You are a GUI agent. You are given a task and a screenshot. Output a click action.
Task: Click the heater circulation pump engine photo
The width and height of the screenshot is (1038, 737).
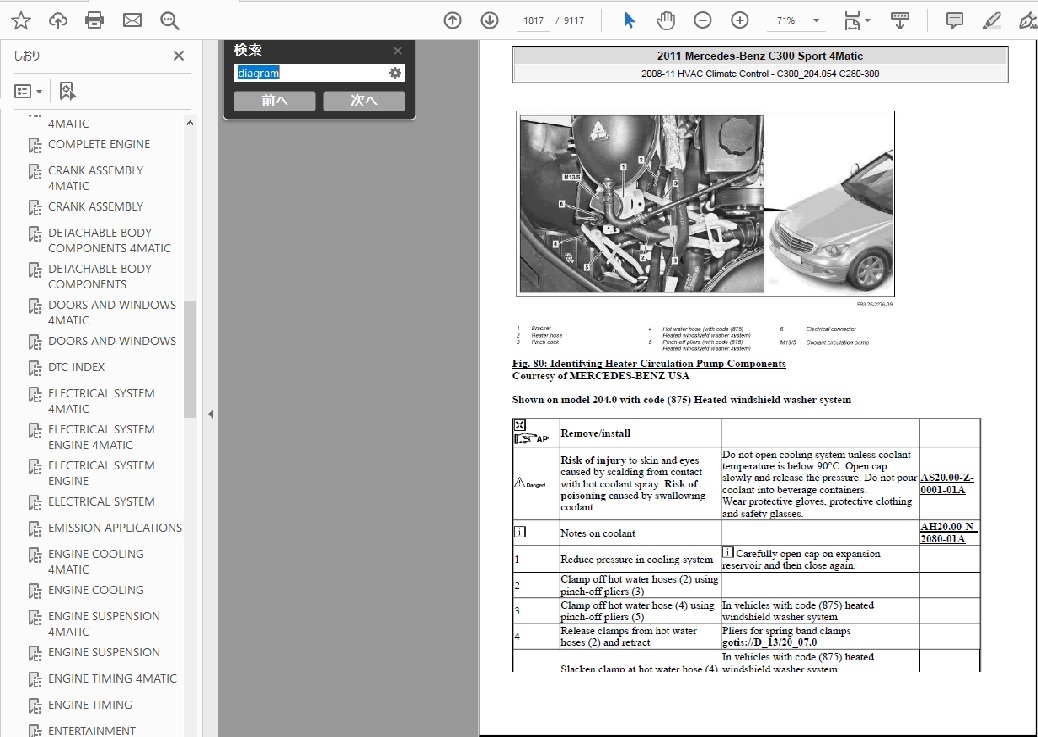[x=641, y=204]
